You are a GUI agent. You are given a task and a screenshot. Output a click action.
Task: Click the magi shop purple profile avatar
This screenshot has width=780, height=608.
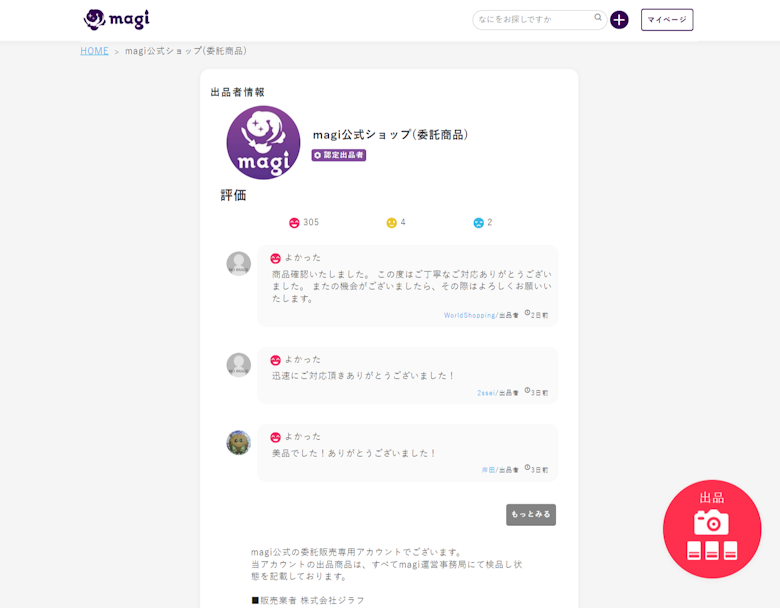(263, 142)
